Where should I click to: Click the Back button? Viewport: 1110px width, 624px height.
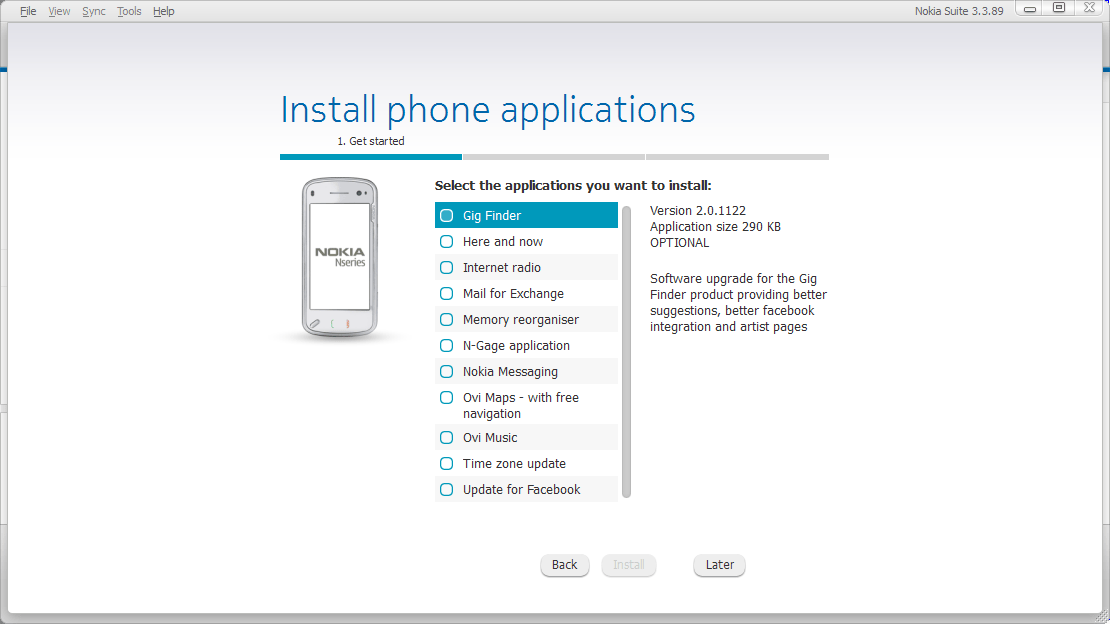565,565
